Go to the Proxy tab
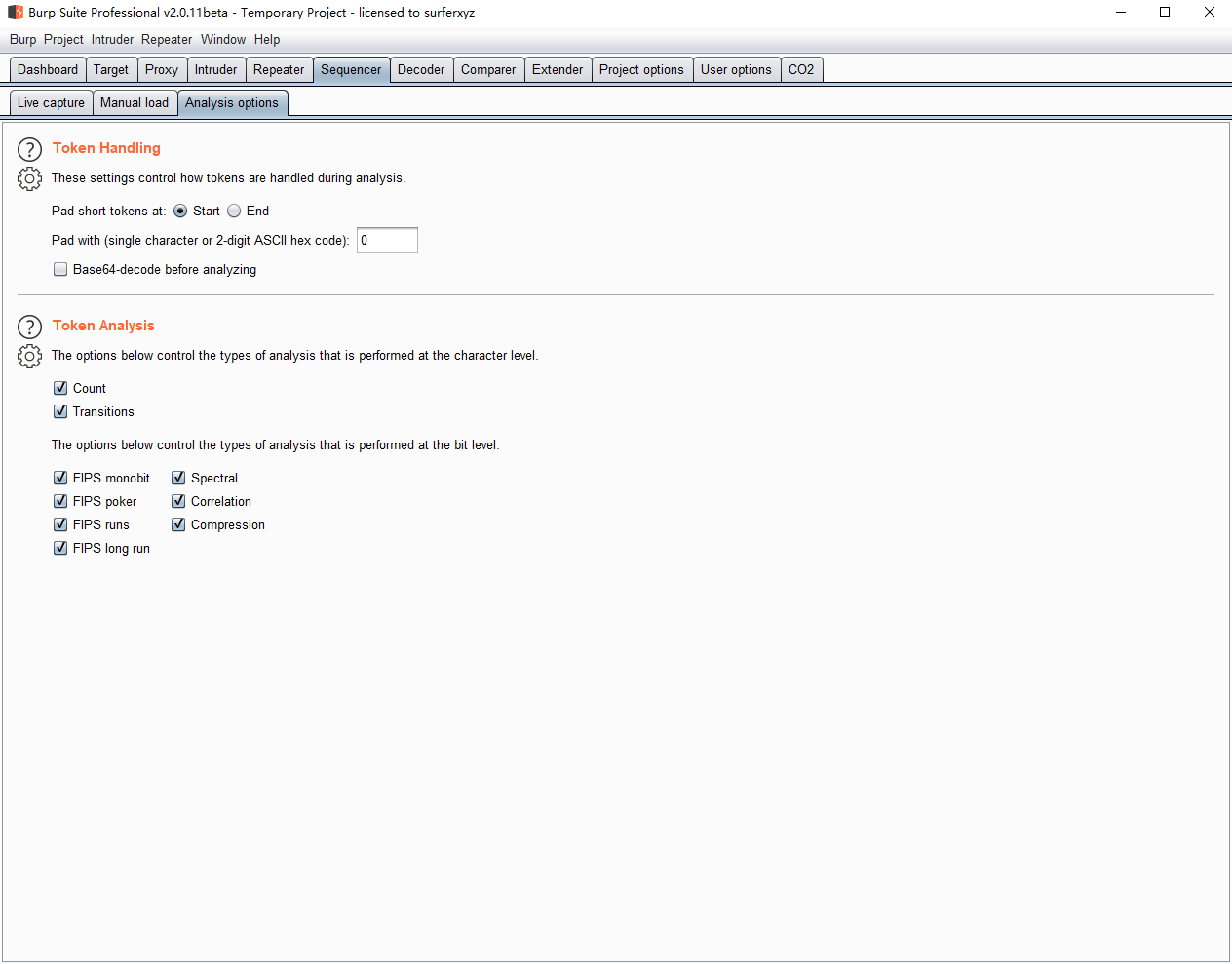This screenshot has width=1232, height=964. (162, 70)
